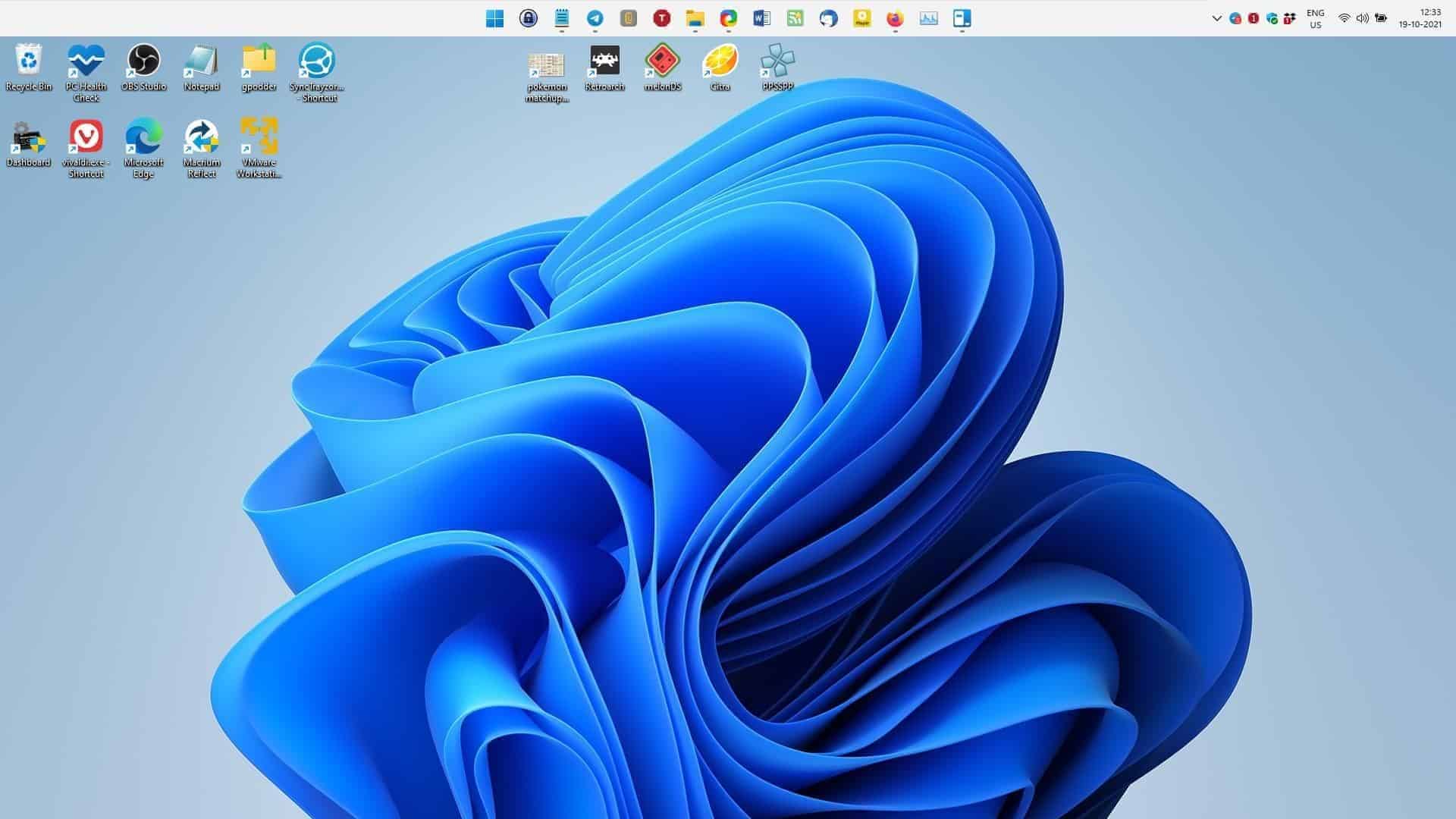This screenshot has height=819, width=1456.
Task: Open Microsoft Word from the taskbar
Action: click(761, 19)
